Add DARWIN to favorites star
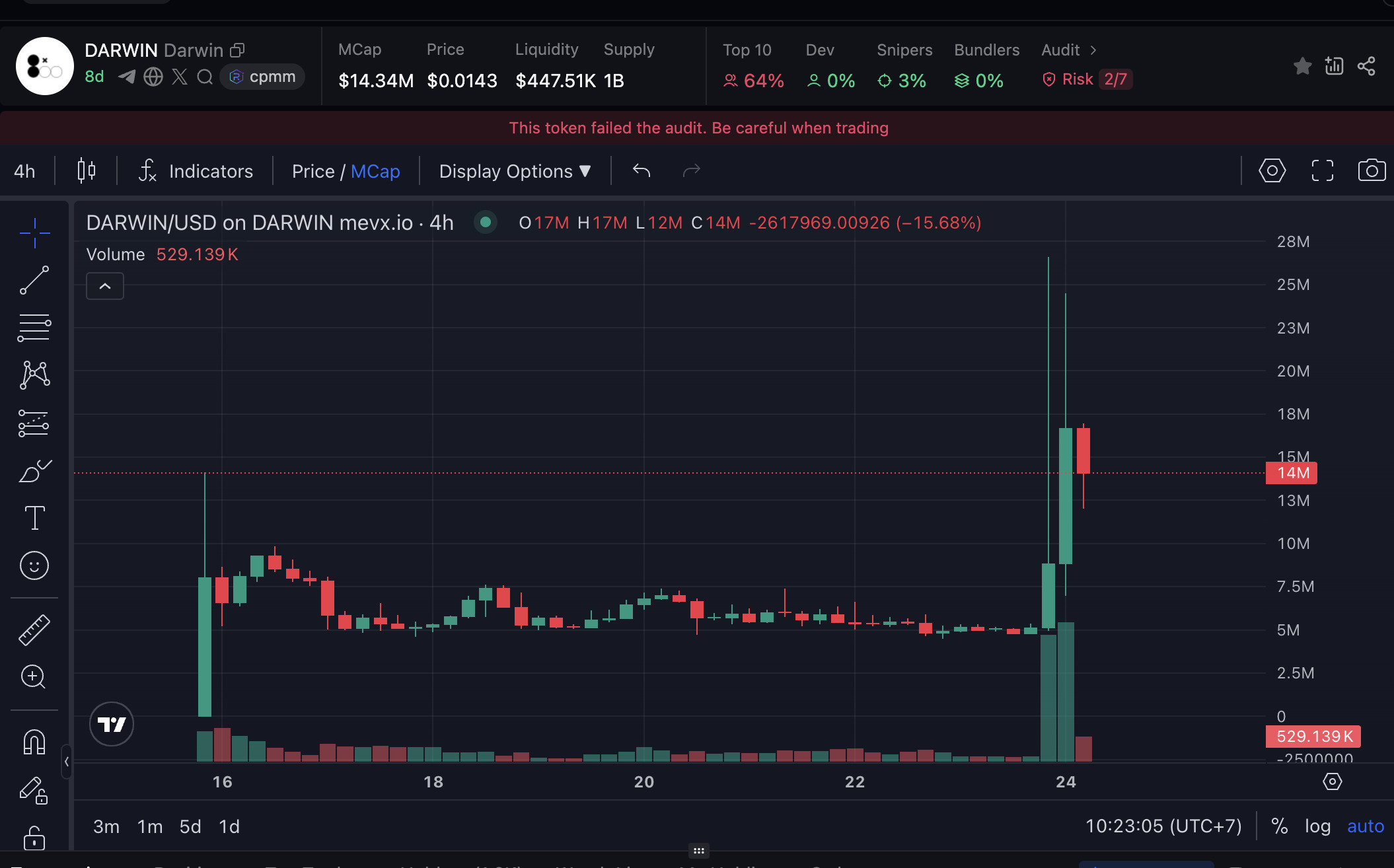This screenshot has width=1394, height=868. point(1302,66)
